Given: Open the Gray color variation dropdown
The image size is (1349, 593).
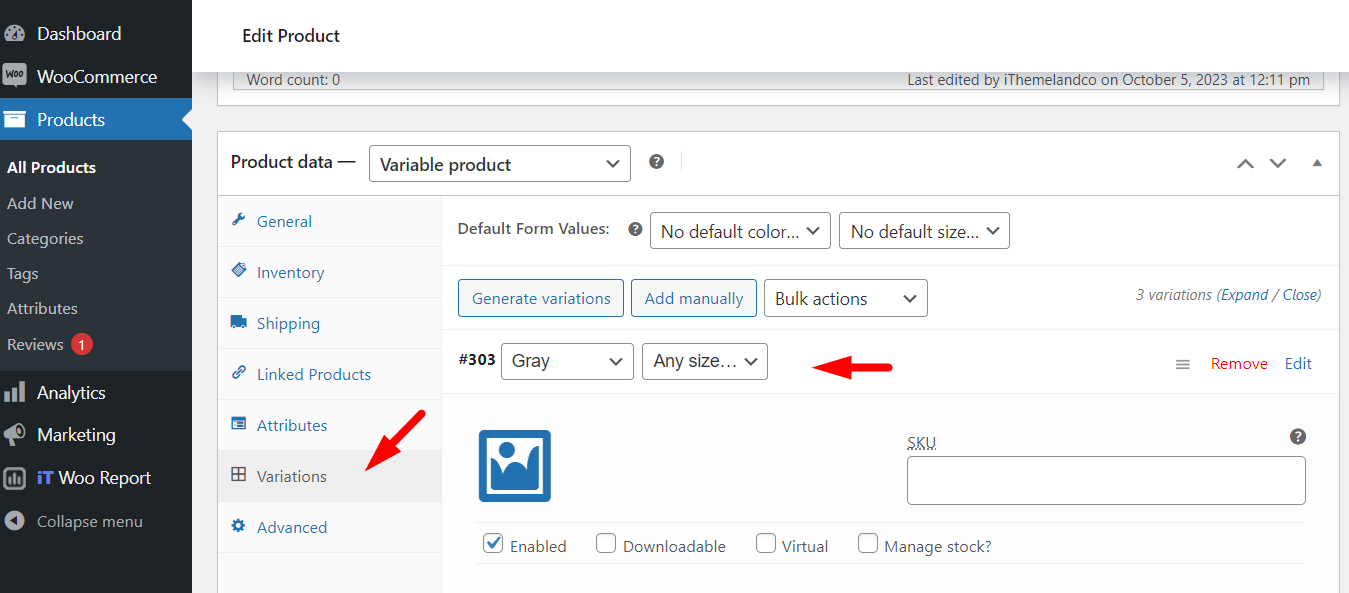Looking at the screenshot, I should 567,361.
